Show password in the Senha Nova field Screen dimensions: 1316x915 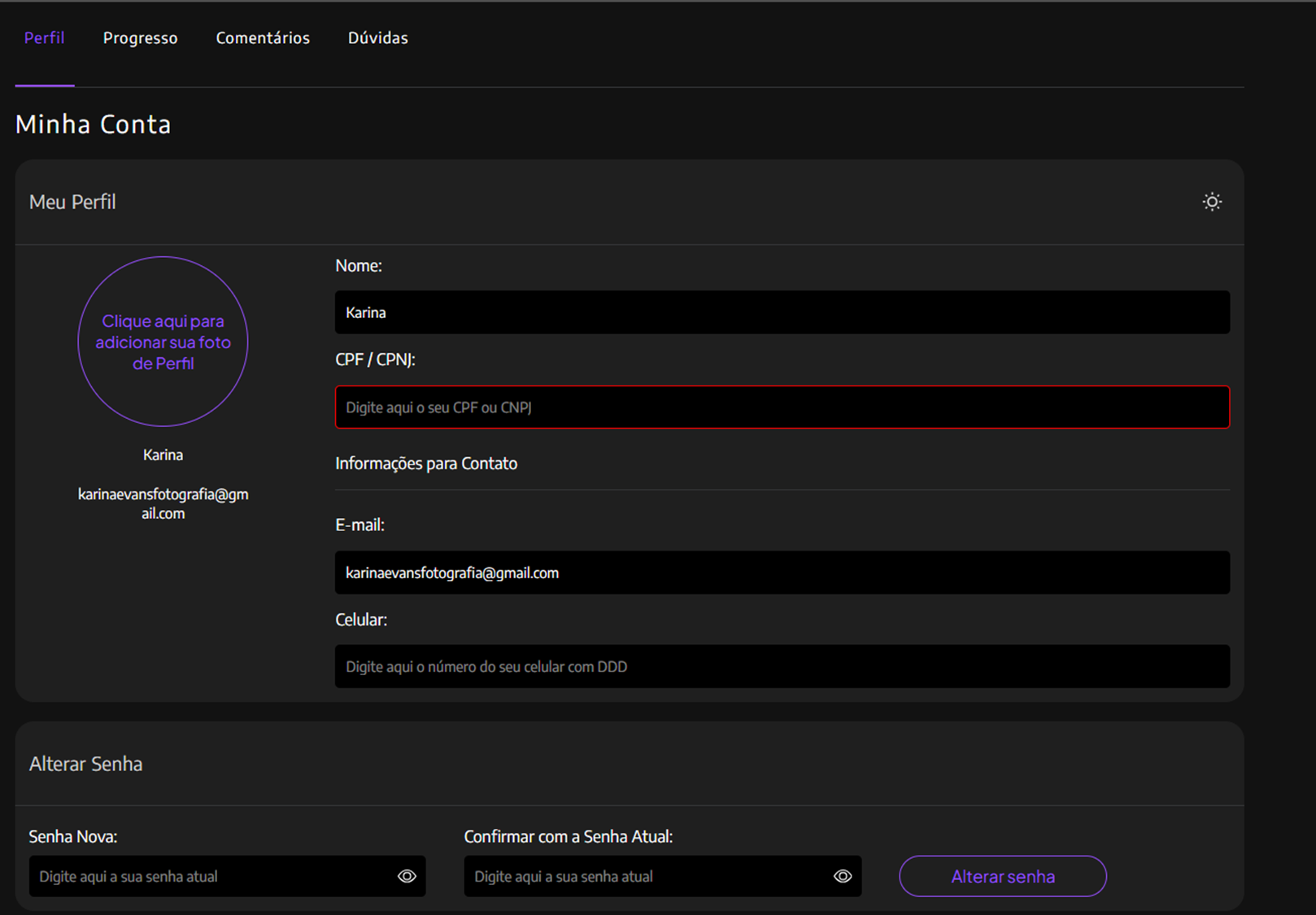407,876
